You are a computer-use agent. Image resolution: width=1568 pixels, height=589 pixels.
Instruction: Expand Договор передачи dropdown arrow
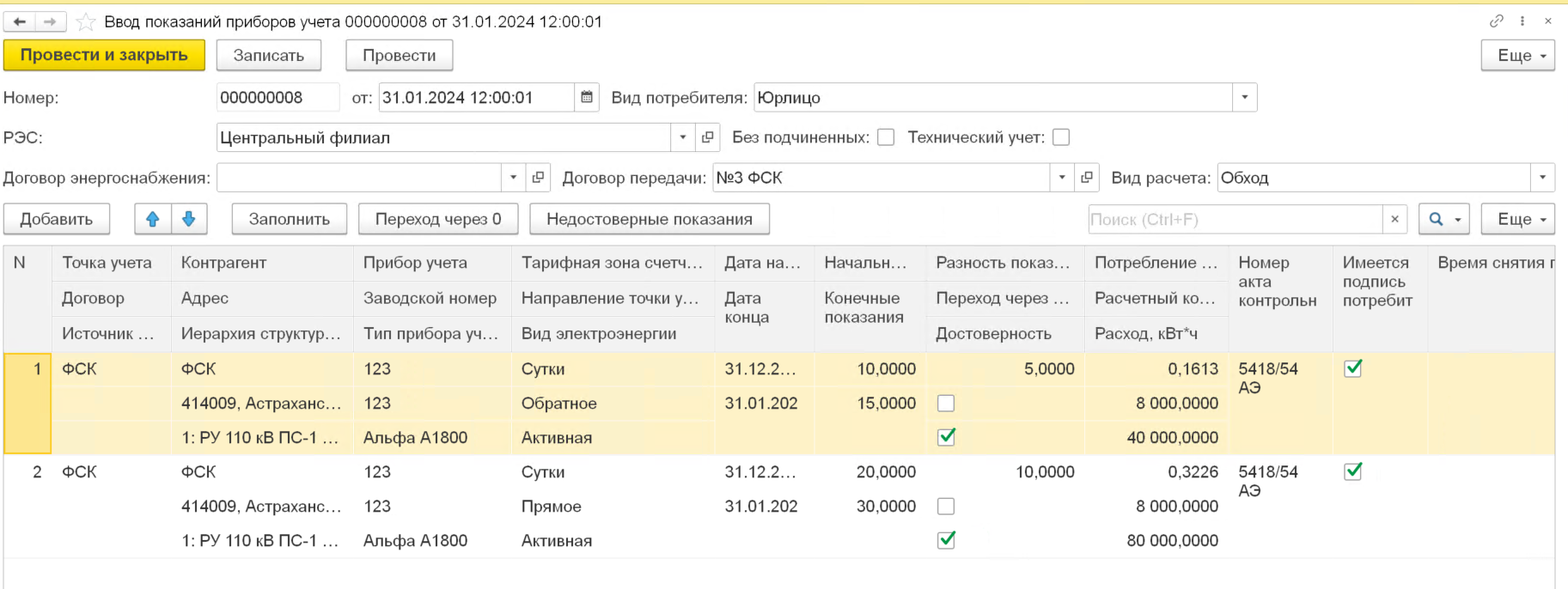click(x=1062, y=178)
